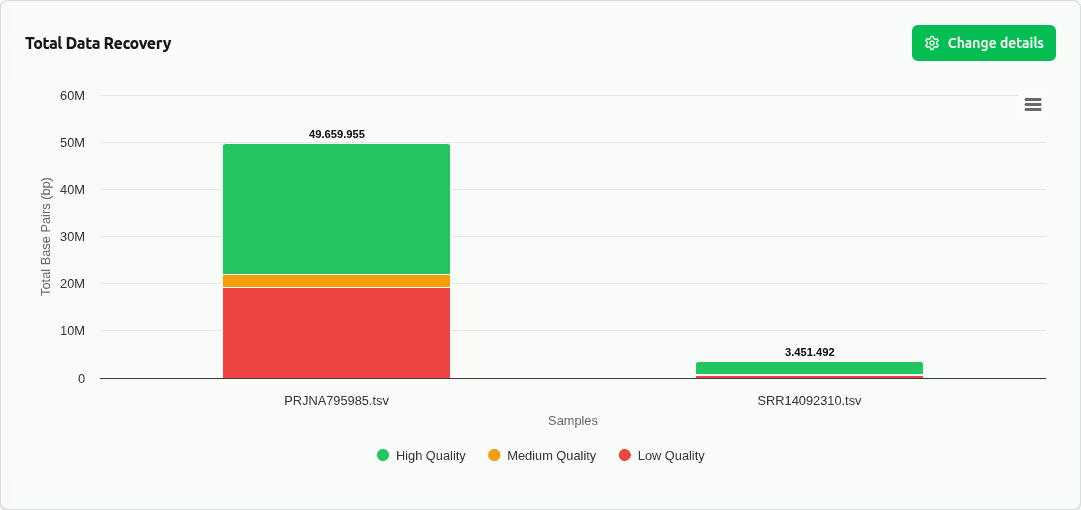Click the Change details button text

tap(995, 43)
